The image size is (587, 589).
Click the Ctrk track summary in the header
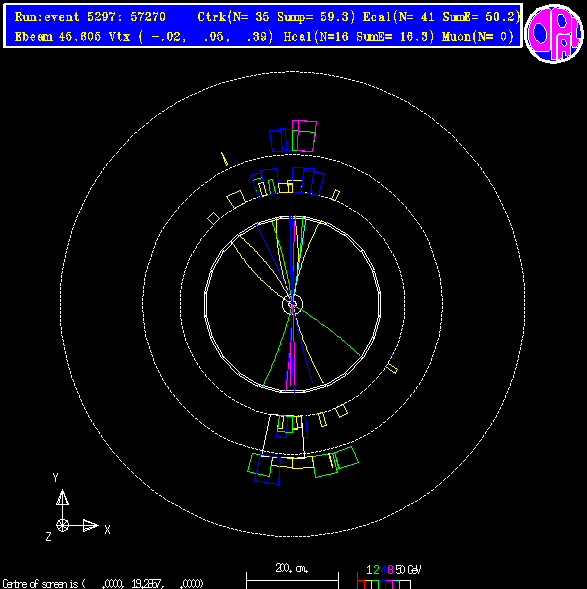tap(276, 17)
